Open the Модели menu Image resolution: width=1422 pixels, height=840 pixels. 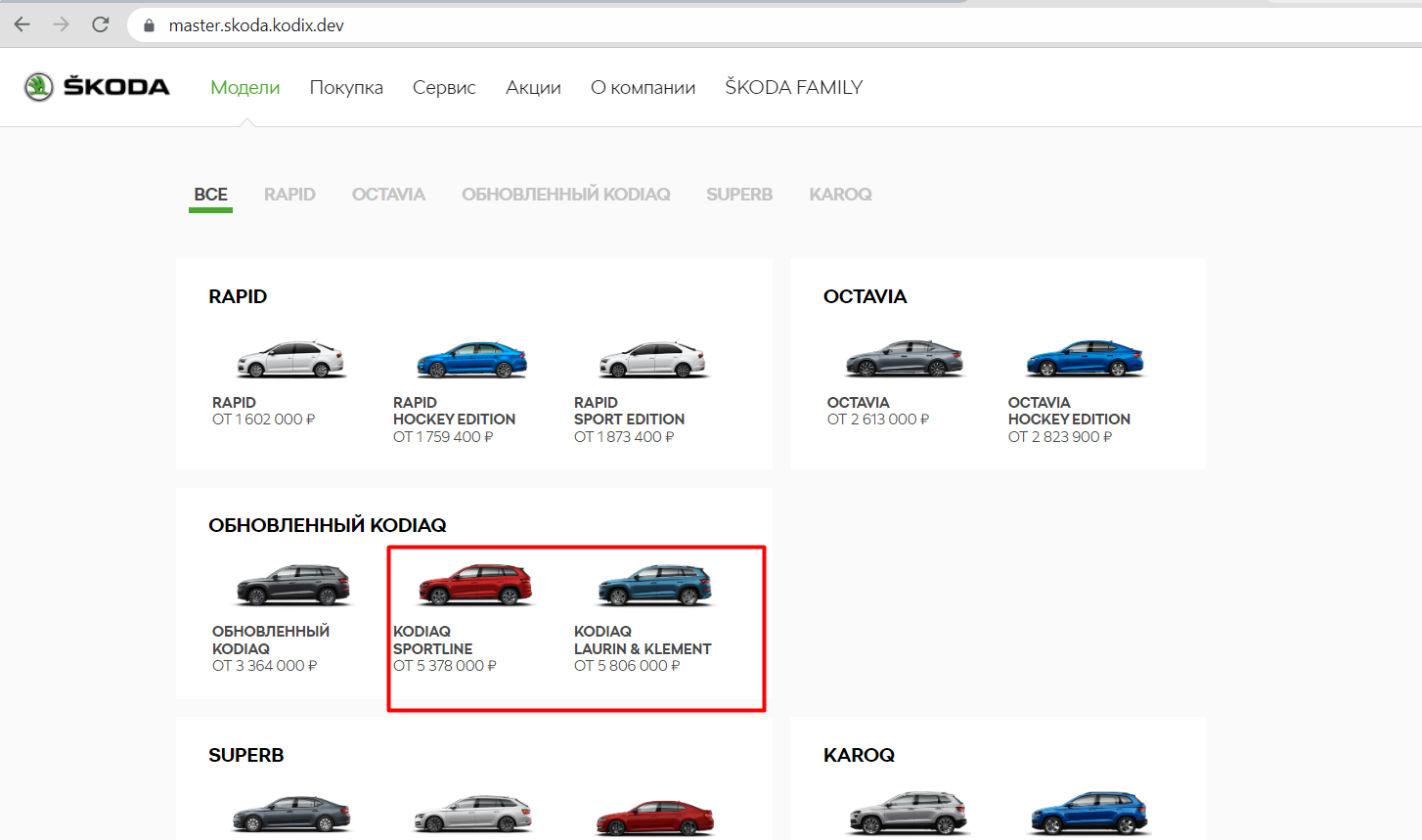[245, 87]
